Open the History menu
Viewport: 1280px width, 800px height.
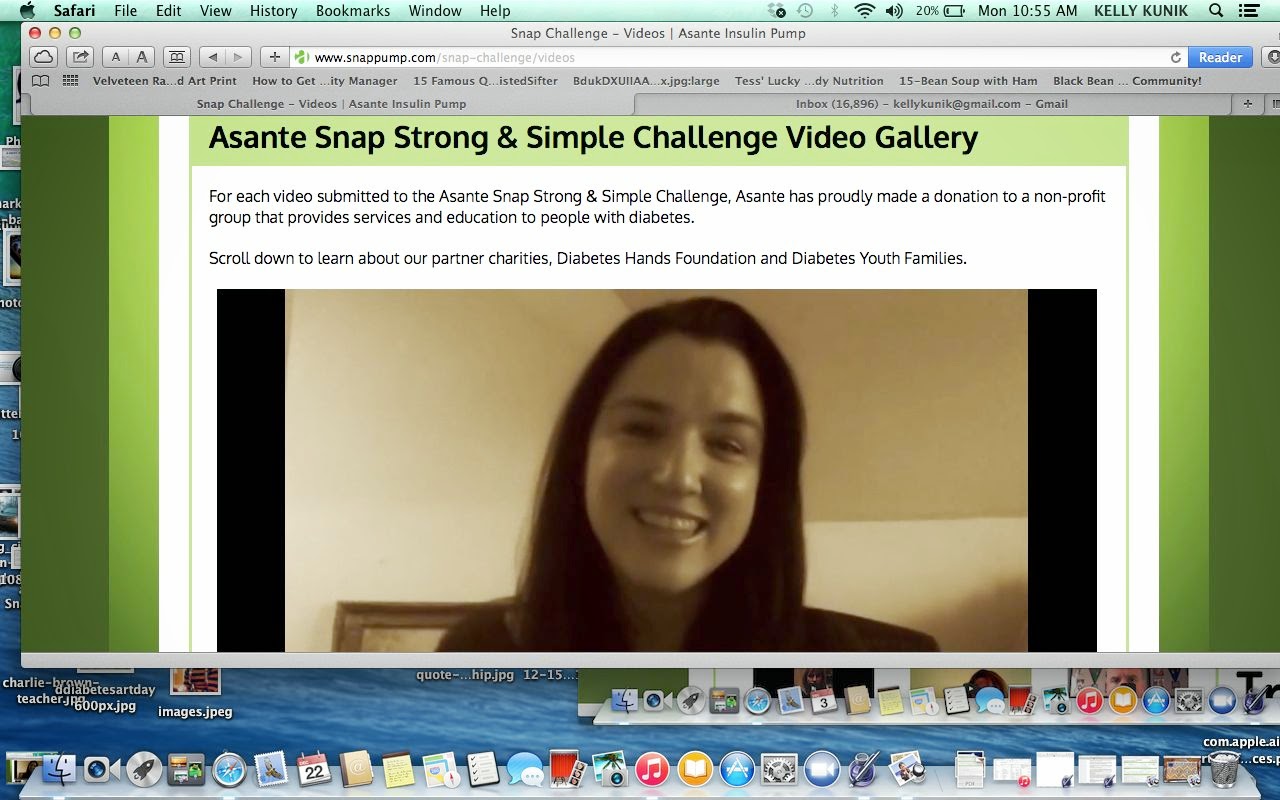[274, 11]
